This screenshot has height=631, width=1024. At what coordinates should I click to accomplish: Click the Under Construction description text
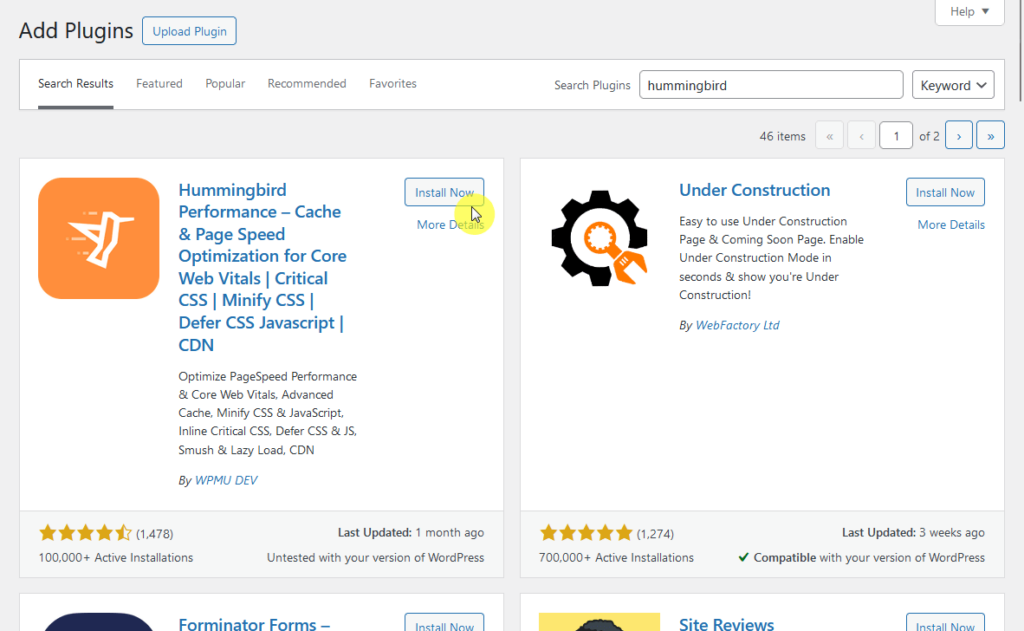(x=771, y=258)
